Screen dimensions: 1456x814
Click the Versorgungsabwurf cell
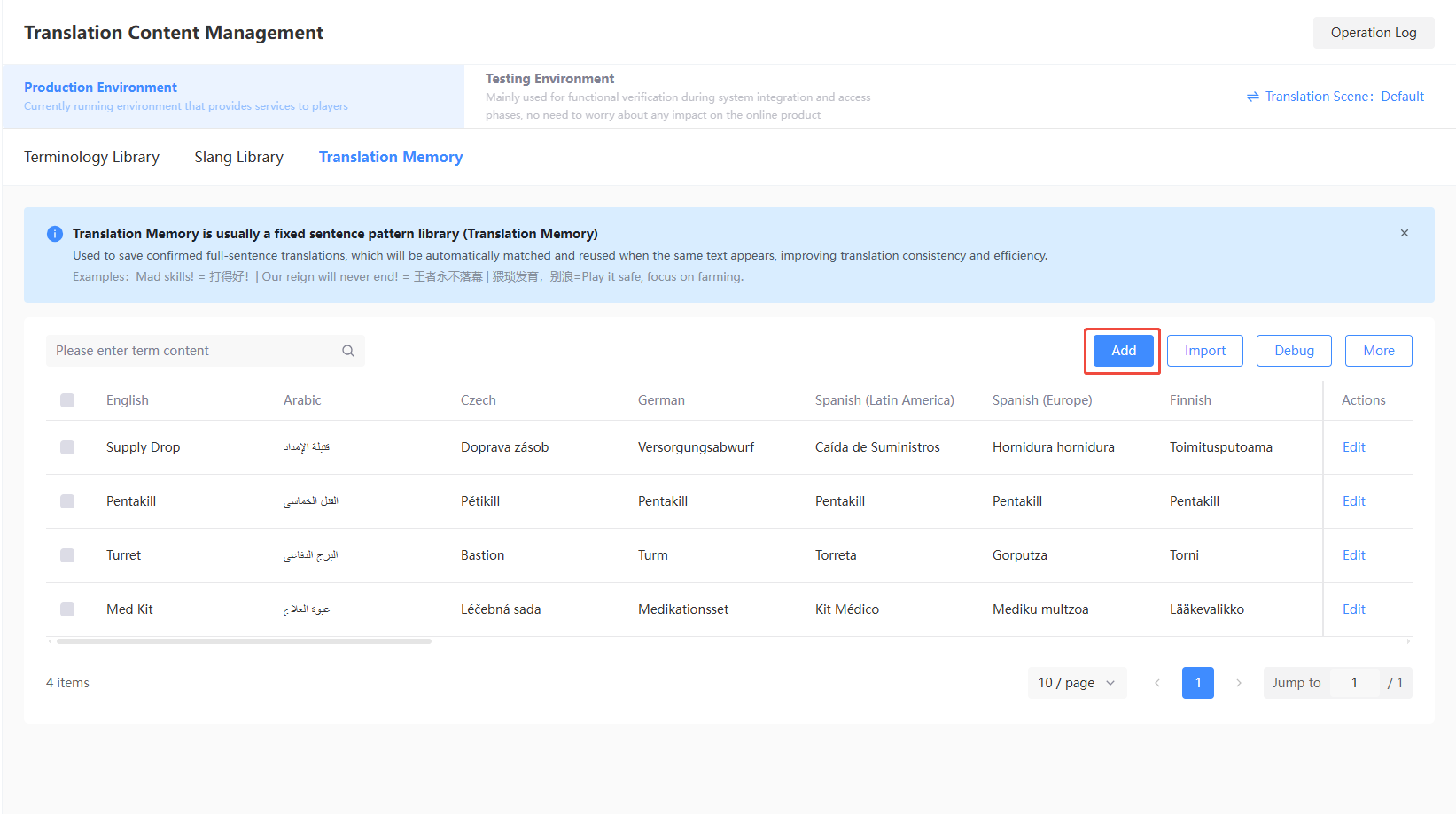click(x=696, y=447)
